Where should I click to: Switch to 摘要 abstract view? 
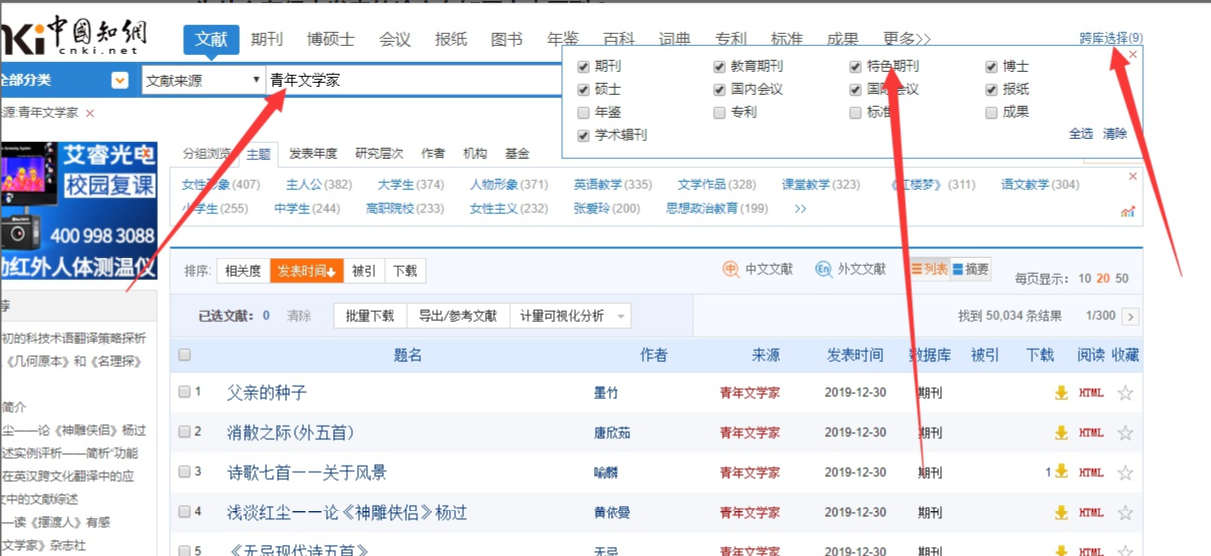tap(970, 270)
